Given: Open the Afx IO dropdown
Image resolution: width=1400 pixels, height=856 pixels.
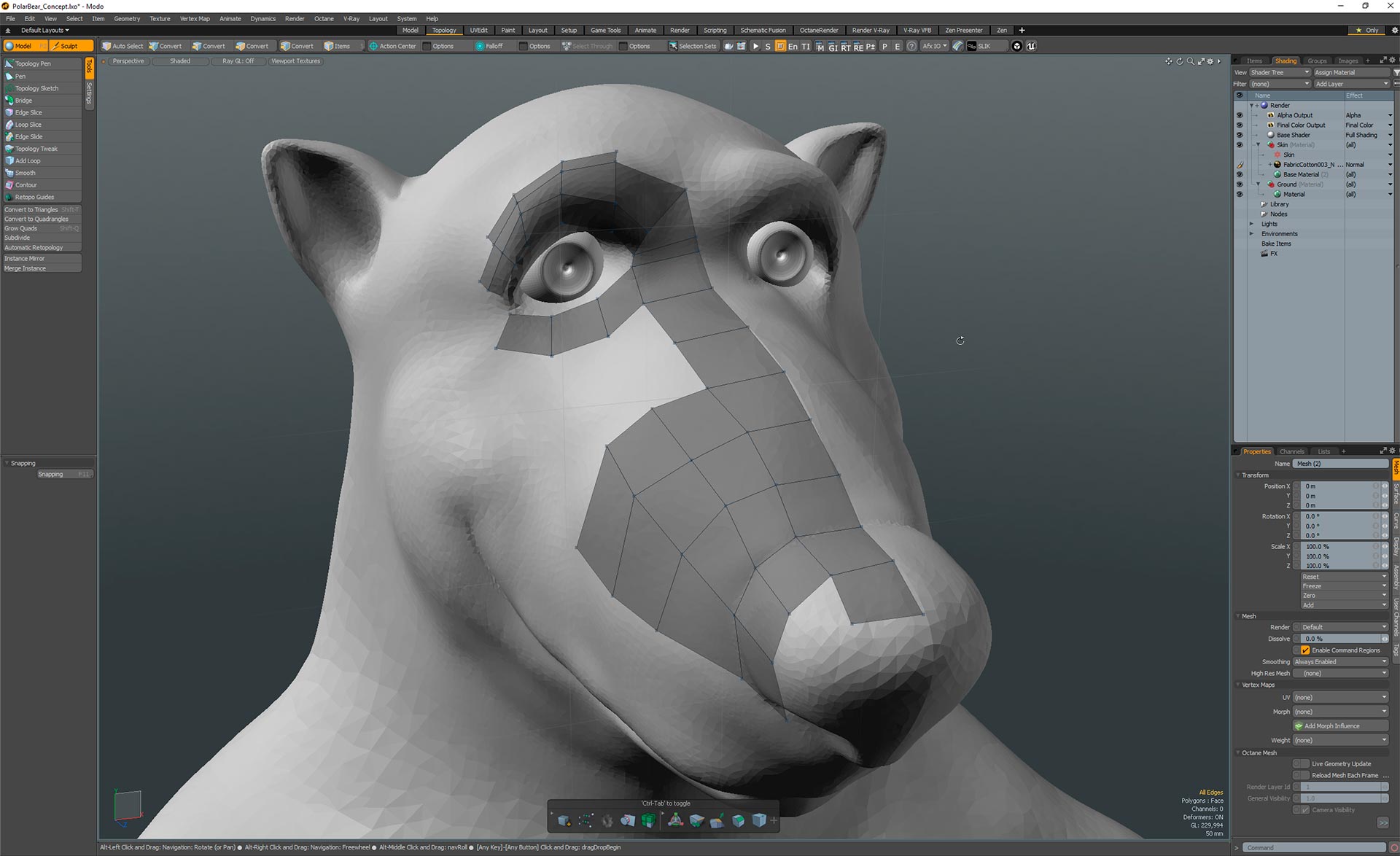Looking at the screenshot, I should point(934,46).
